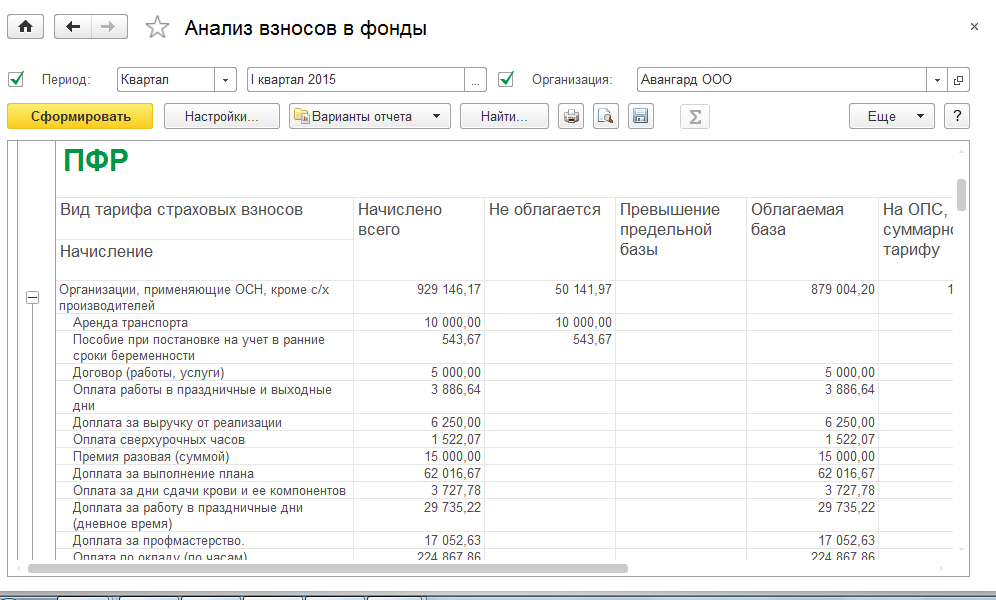Print the report with printer icon
996x600 pixels.
(571, 117)
